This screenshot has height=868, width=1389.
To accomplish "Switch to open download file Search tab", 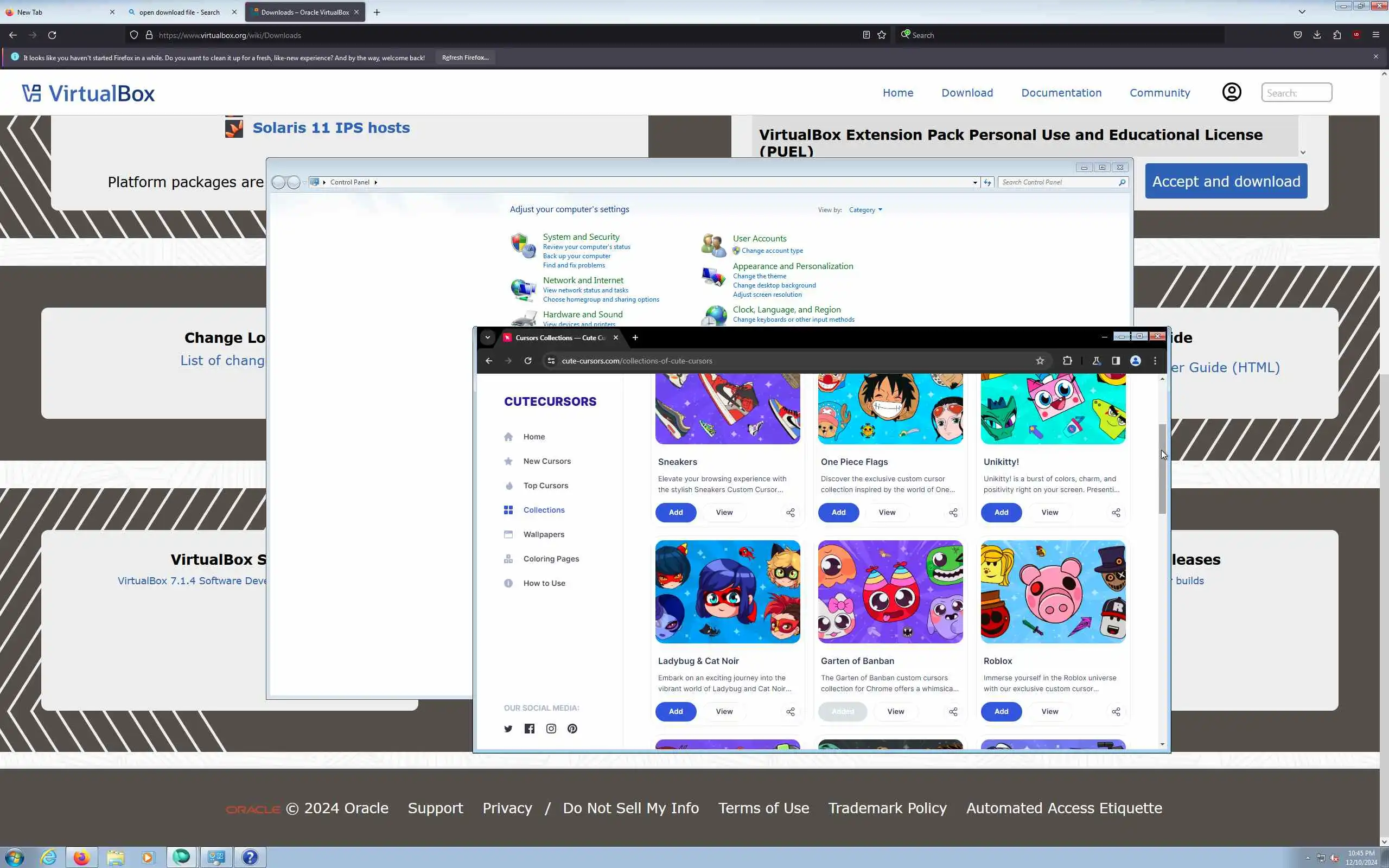I will click(x=179, y=12).
